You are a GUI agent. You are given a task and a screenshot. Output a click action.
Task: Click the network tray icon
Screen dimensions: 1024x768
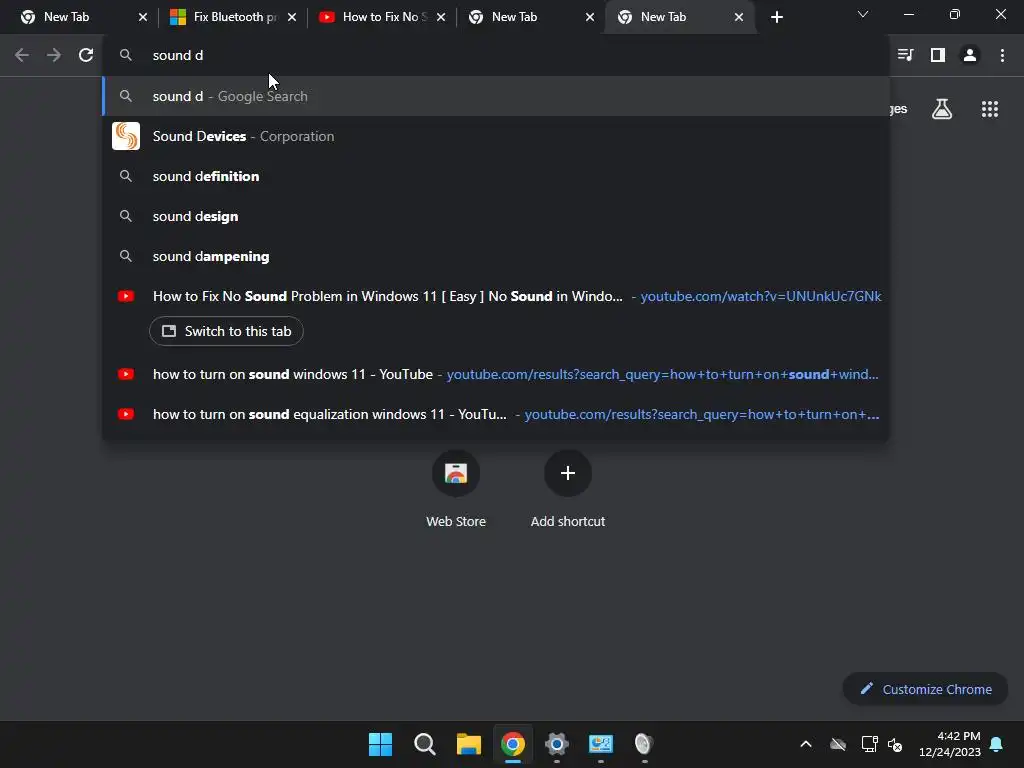[869, 744]
